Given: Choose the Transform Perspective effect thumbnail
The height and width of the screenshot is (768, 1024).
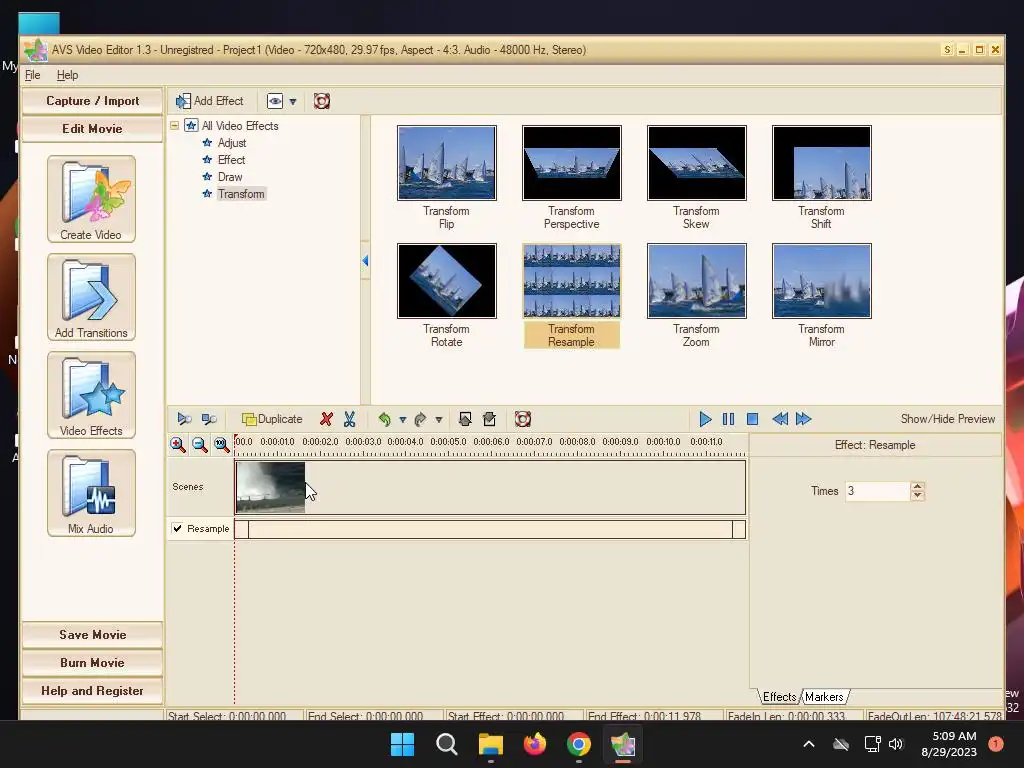Looking at the screenshot, I should point(571,163).
